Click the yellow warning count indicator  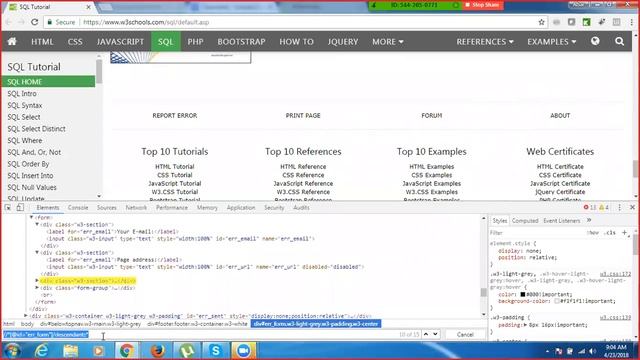click(x=604, y=207)
